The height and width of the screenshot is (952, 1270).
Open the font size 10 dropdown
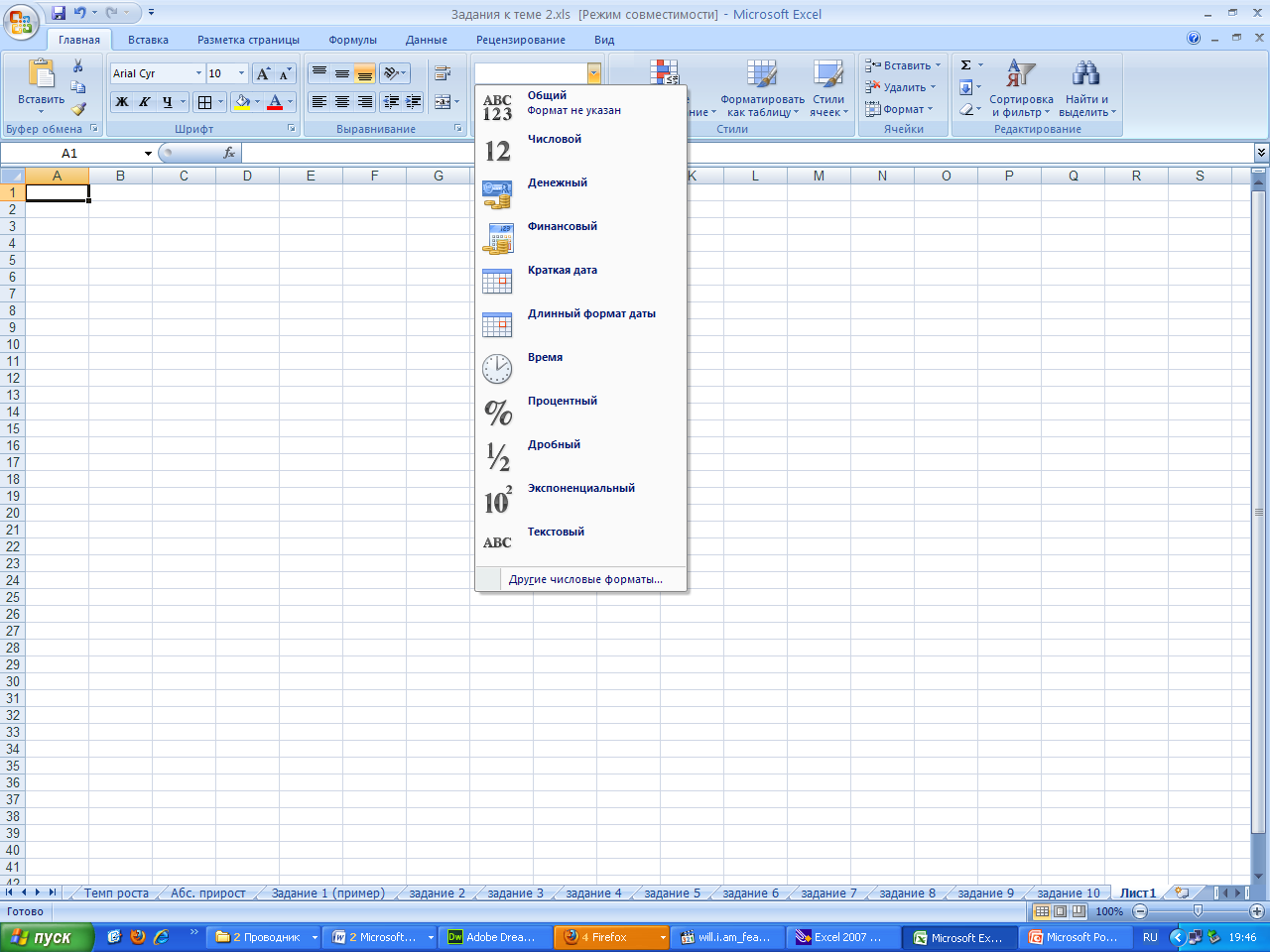(x=241, y=73)
